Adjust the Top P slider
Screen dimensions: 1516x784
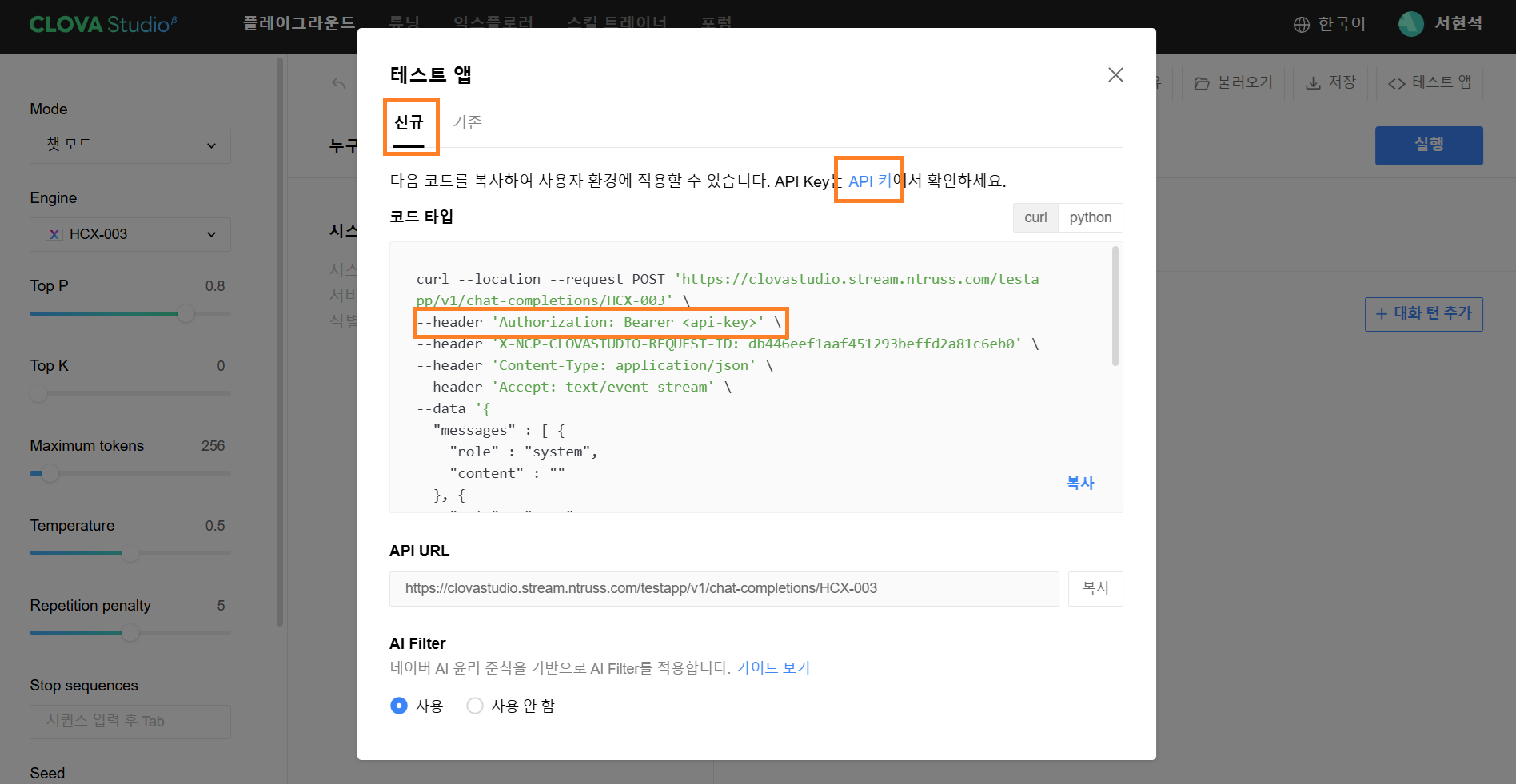186,313
